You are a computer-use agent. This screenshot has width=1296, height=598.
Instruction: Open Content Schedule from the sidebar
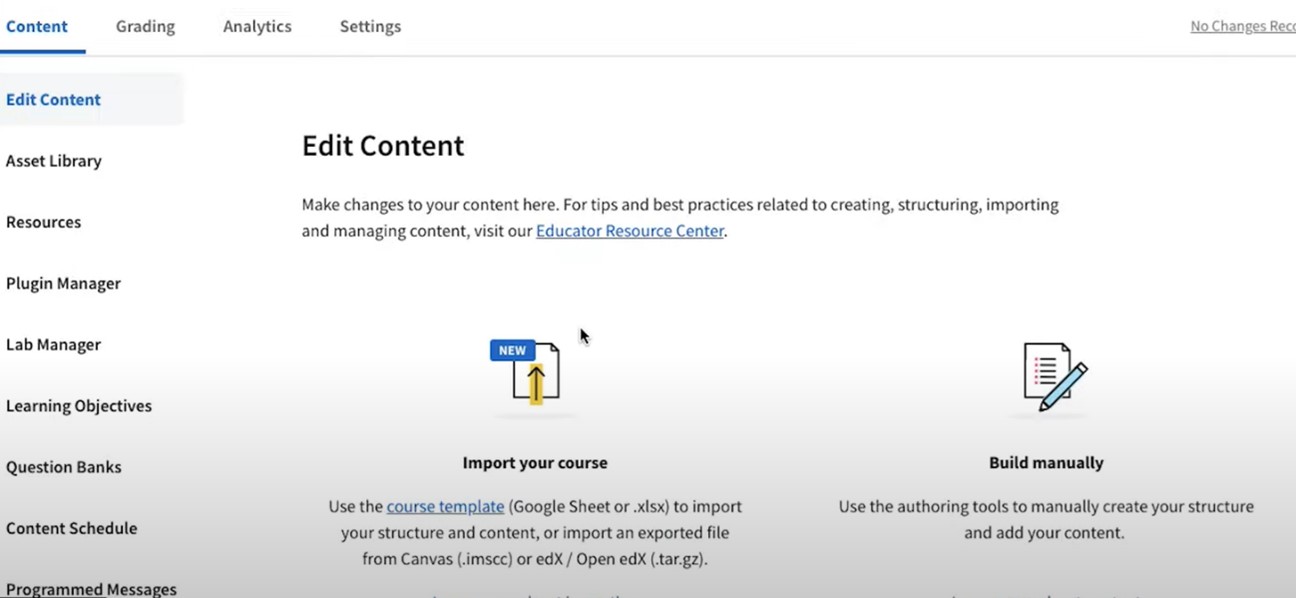pos(72,528)
